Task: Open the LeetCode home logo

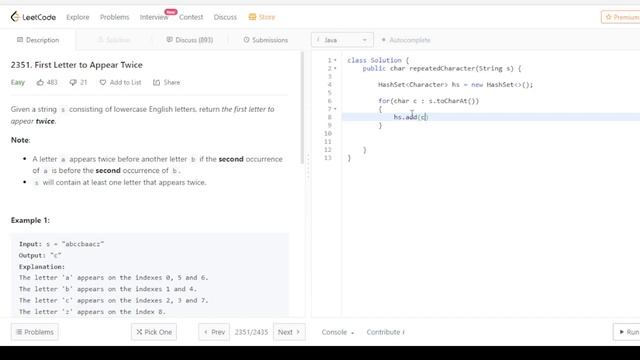Action: pyautogui.click(x=33, y=17)
